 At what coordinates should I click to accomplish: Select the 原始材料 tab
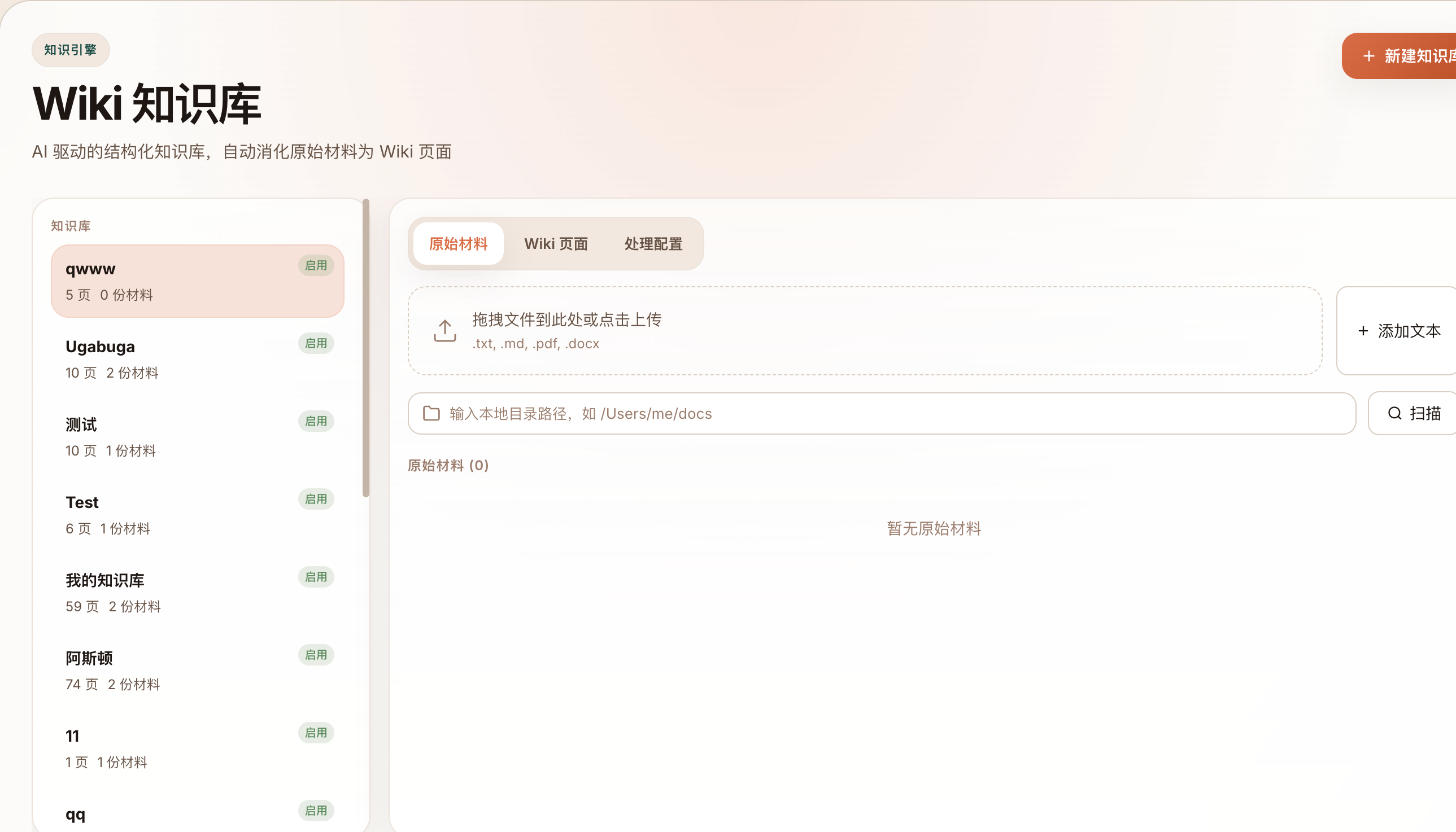click(x=458, y=243)
